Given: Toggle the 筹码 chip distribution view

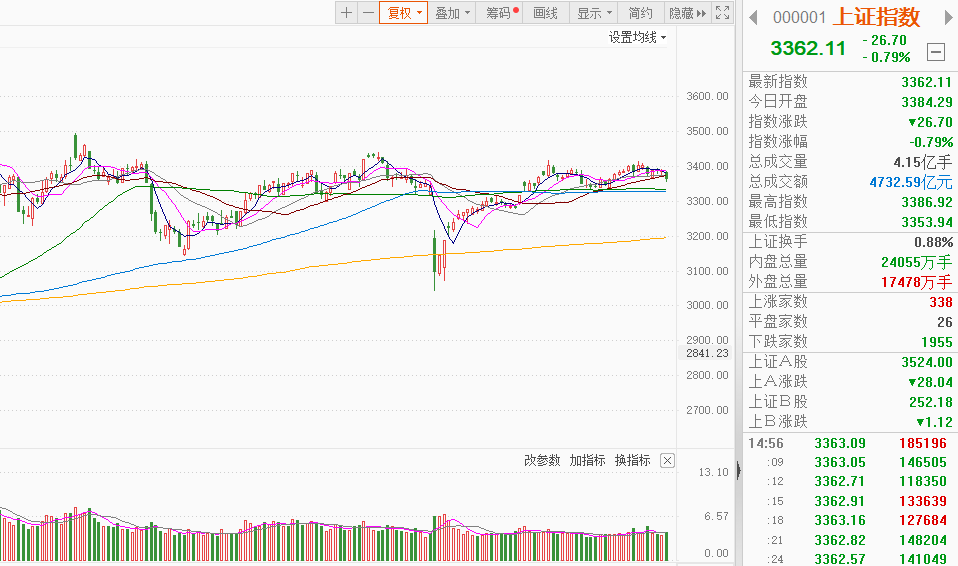Looking at the screenshot, I should [501, 13].
